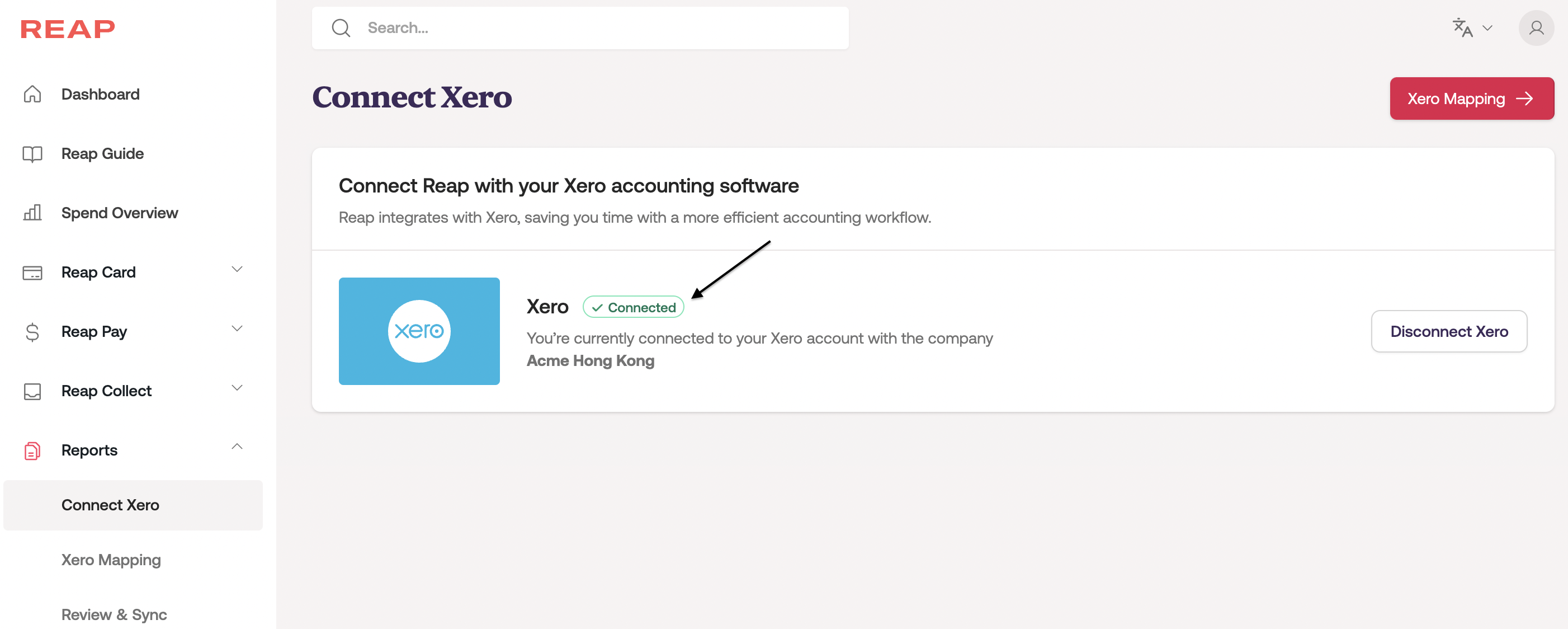The image size is (1568, 629).
Task: Click the Reap Pay dollar icon
Action: pyautogui.click(x=32, y=332)
